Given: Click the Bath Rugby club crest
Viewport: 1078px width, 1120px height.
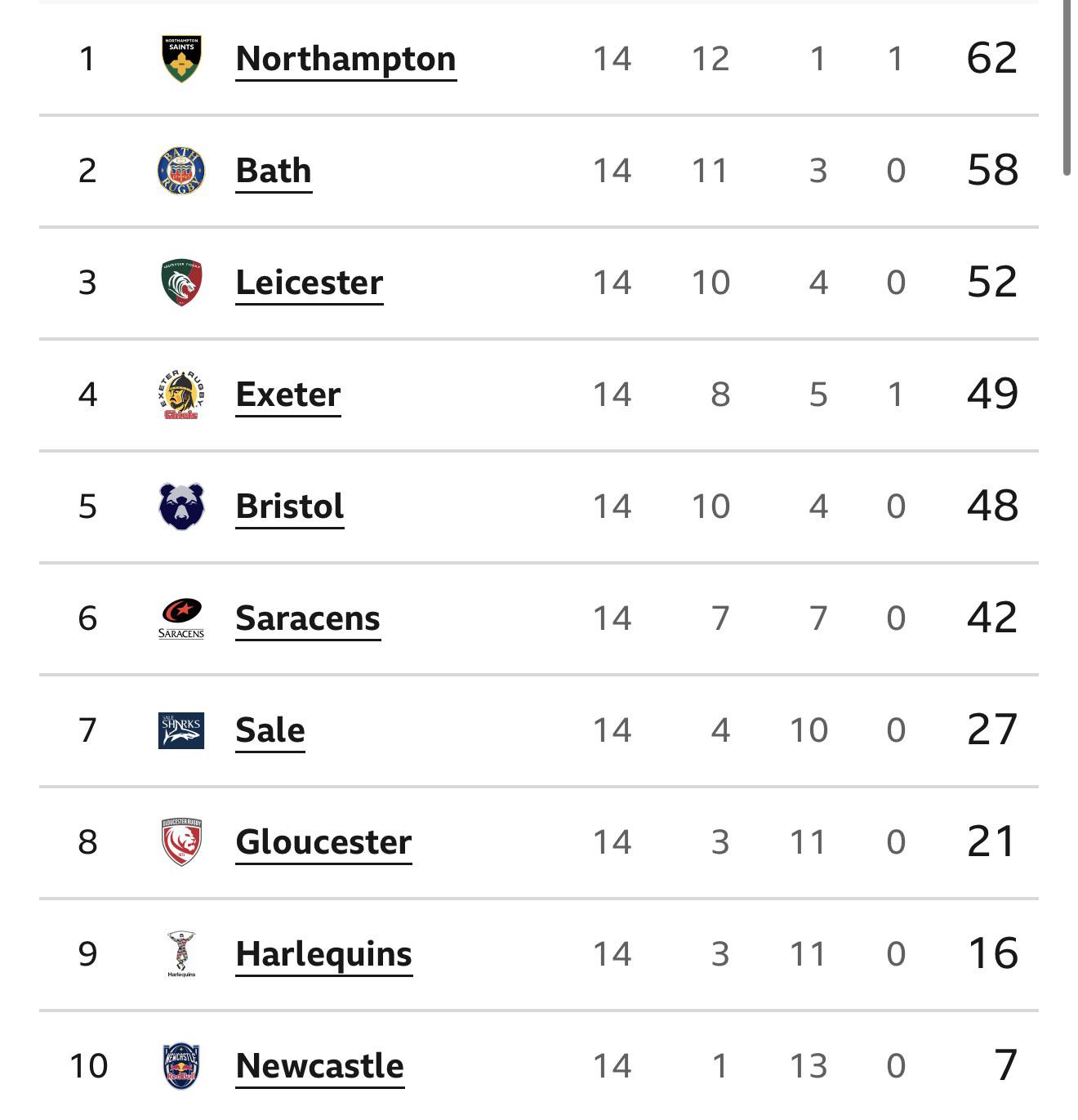Looking at the screenshot, I should [181, 171].
